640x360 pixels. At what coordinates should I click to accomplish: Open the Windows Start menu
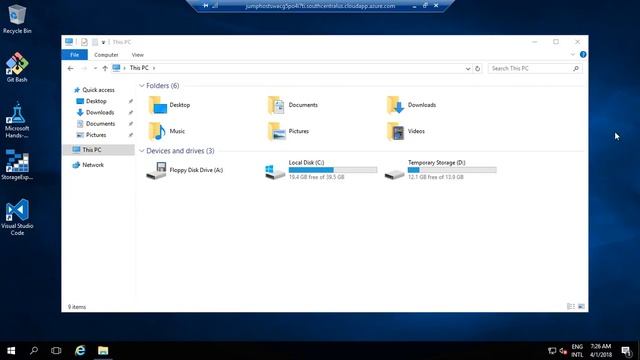(11, 351)
